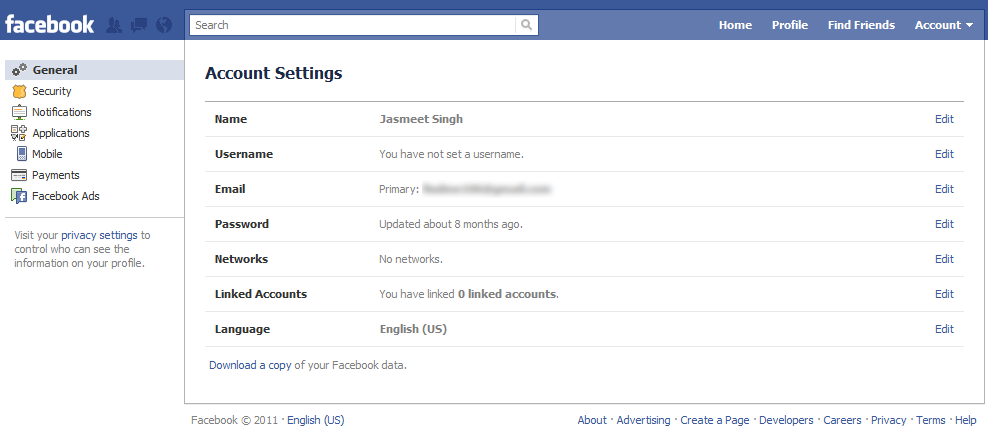This screenshot has height=435, width=988.
Task: Click Download a copy link
Action: click(250, 365)
